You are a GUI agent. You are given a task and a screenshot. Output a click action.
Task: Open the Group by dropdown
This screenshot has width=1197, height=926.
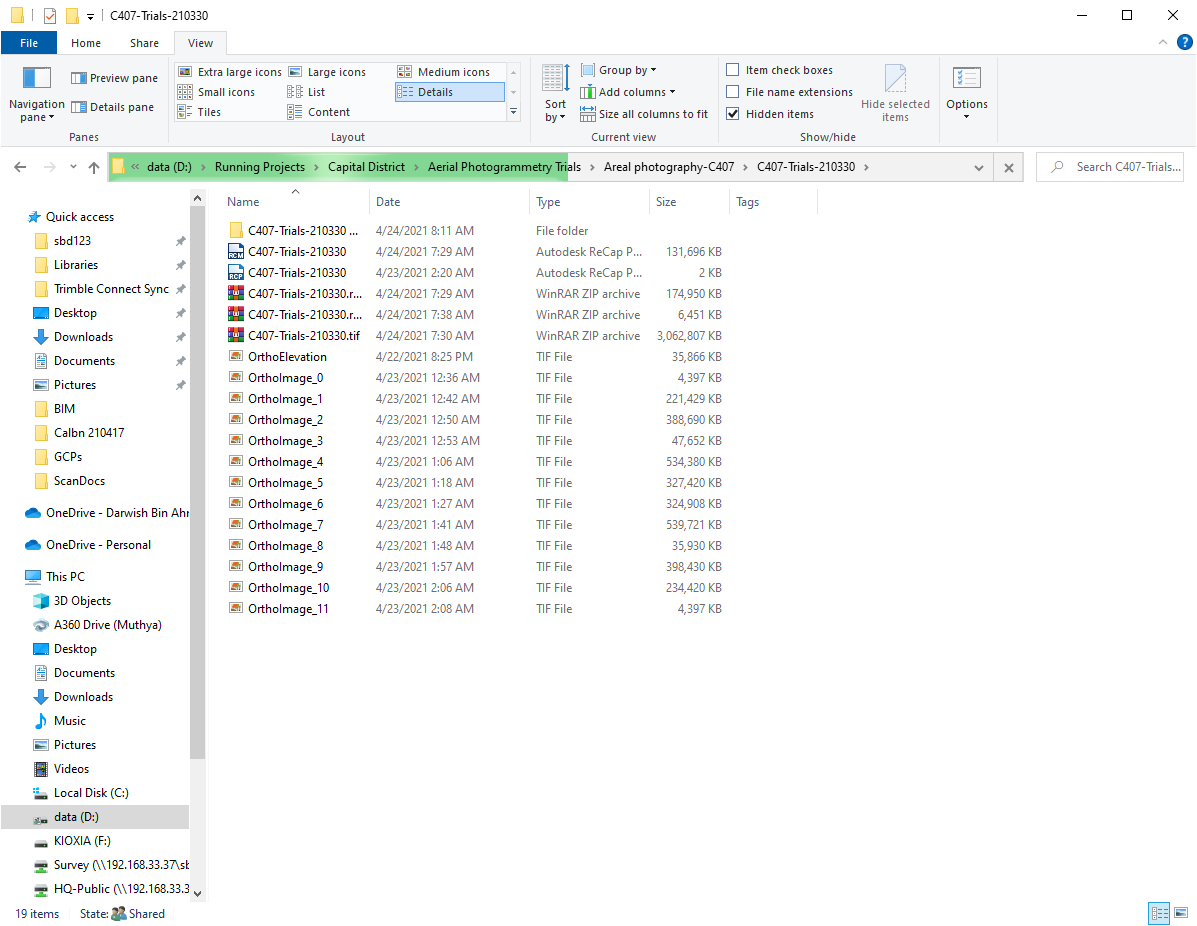[x=618, y=69]
